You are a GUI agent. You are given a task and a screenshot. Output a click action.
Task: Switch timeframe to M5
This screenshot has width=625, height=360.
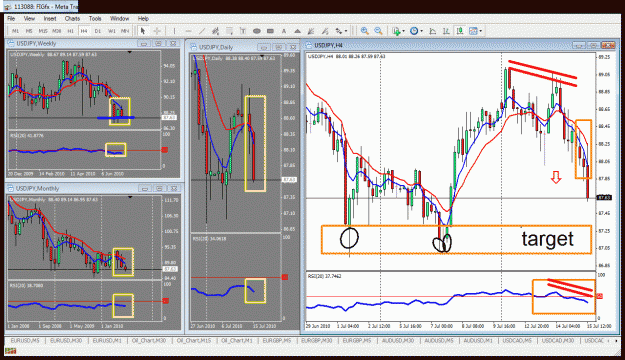click(x=29, y=31)
